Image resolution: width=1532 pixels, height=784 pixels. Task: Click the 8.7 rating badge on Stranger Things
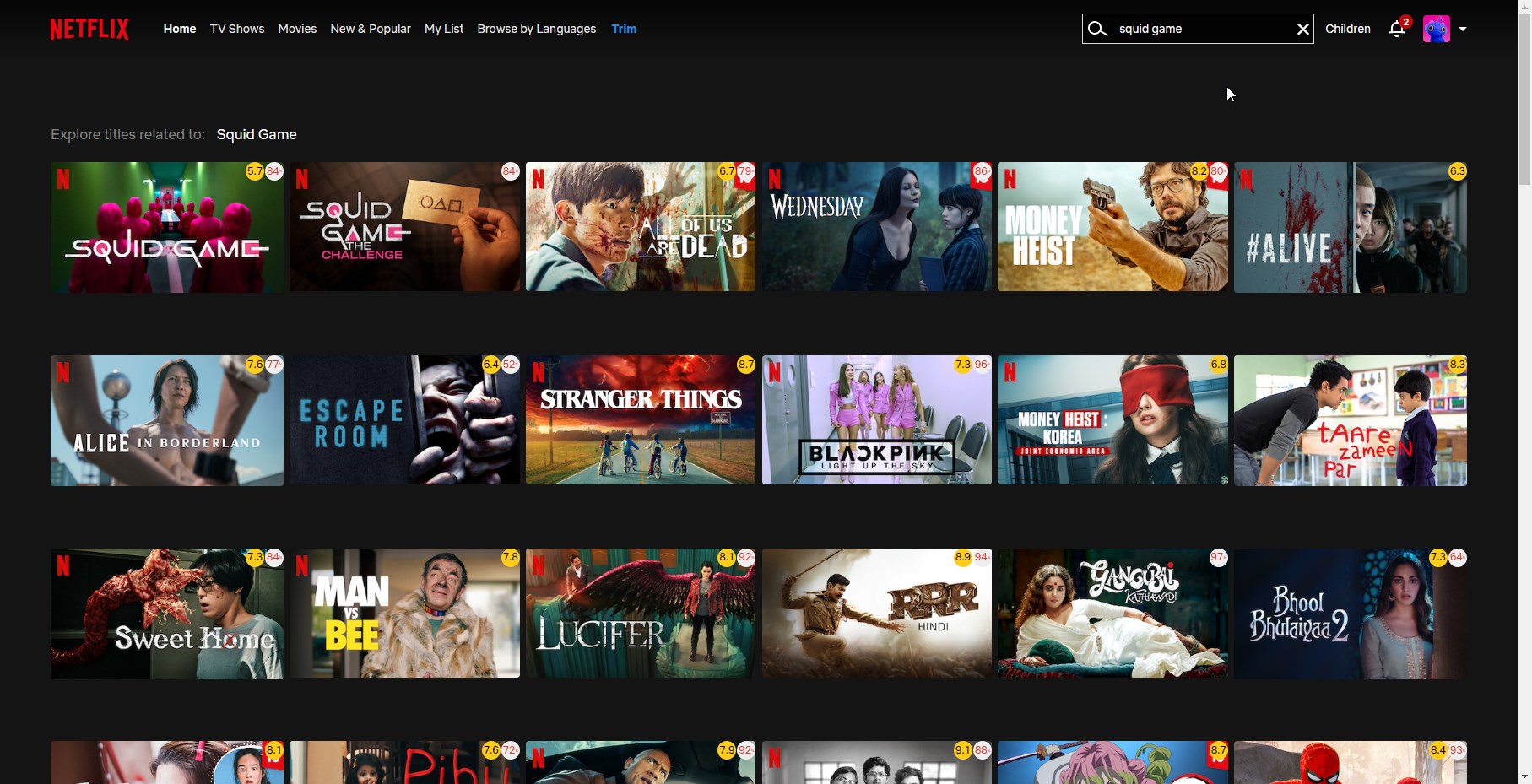tap(745, 365)
